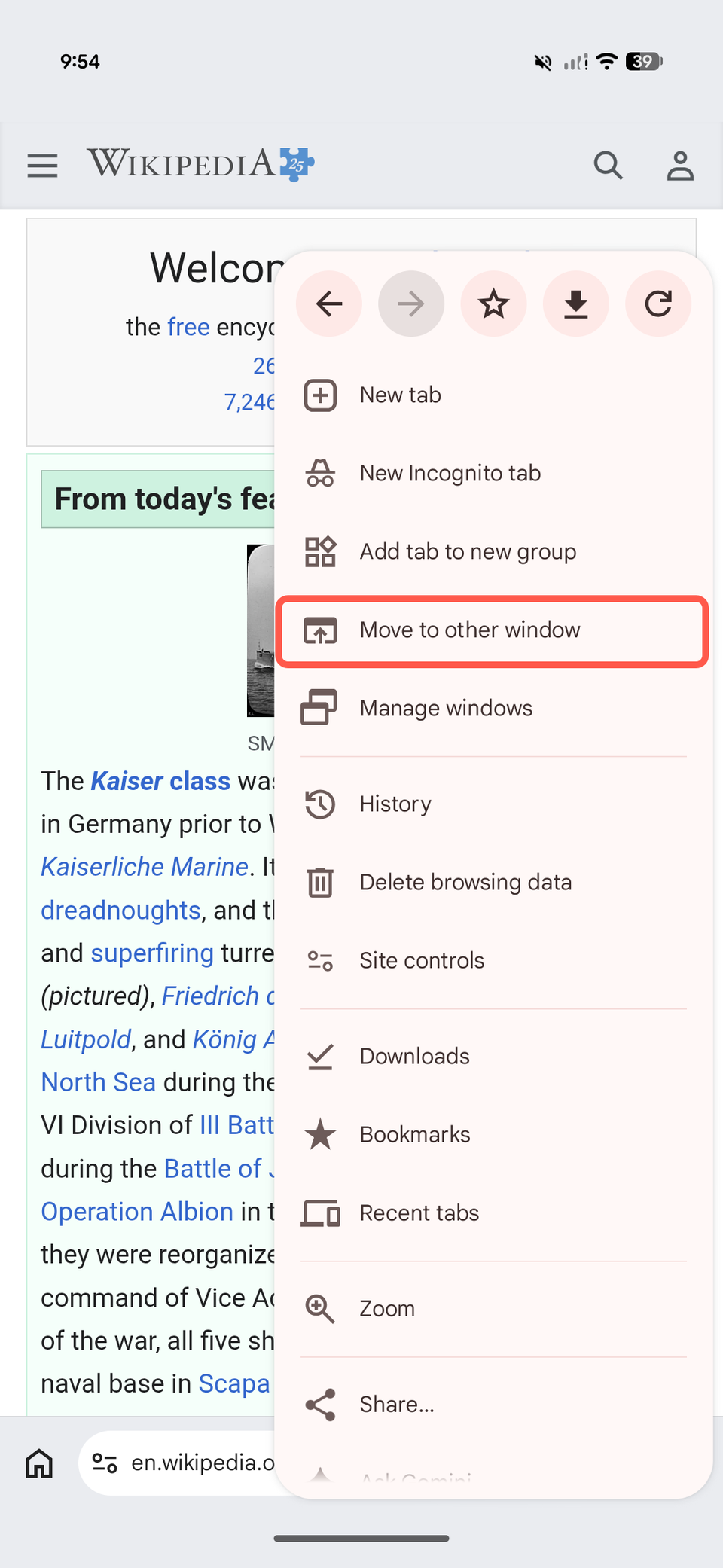
Task: Select Share… entry
Action: pos(493,1405)
